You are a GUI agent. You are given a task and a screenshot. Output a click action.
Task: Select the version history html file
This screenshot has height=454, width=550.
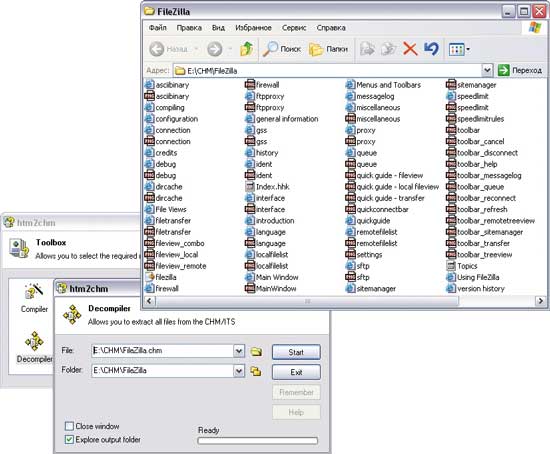(x=476, y=288)
